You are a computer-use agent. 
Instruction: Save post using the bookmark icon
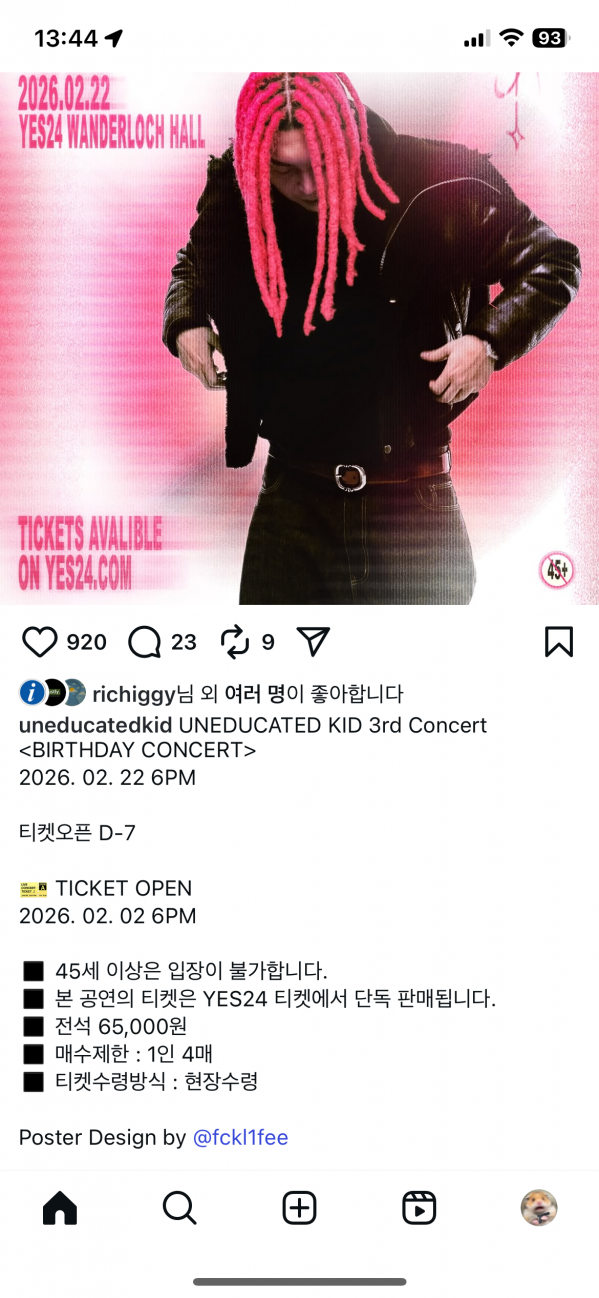tap(559, 642)
